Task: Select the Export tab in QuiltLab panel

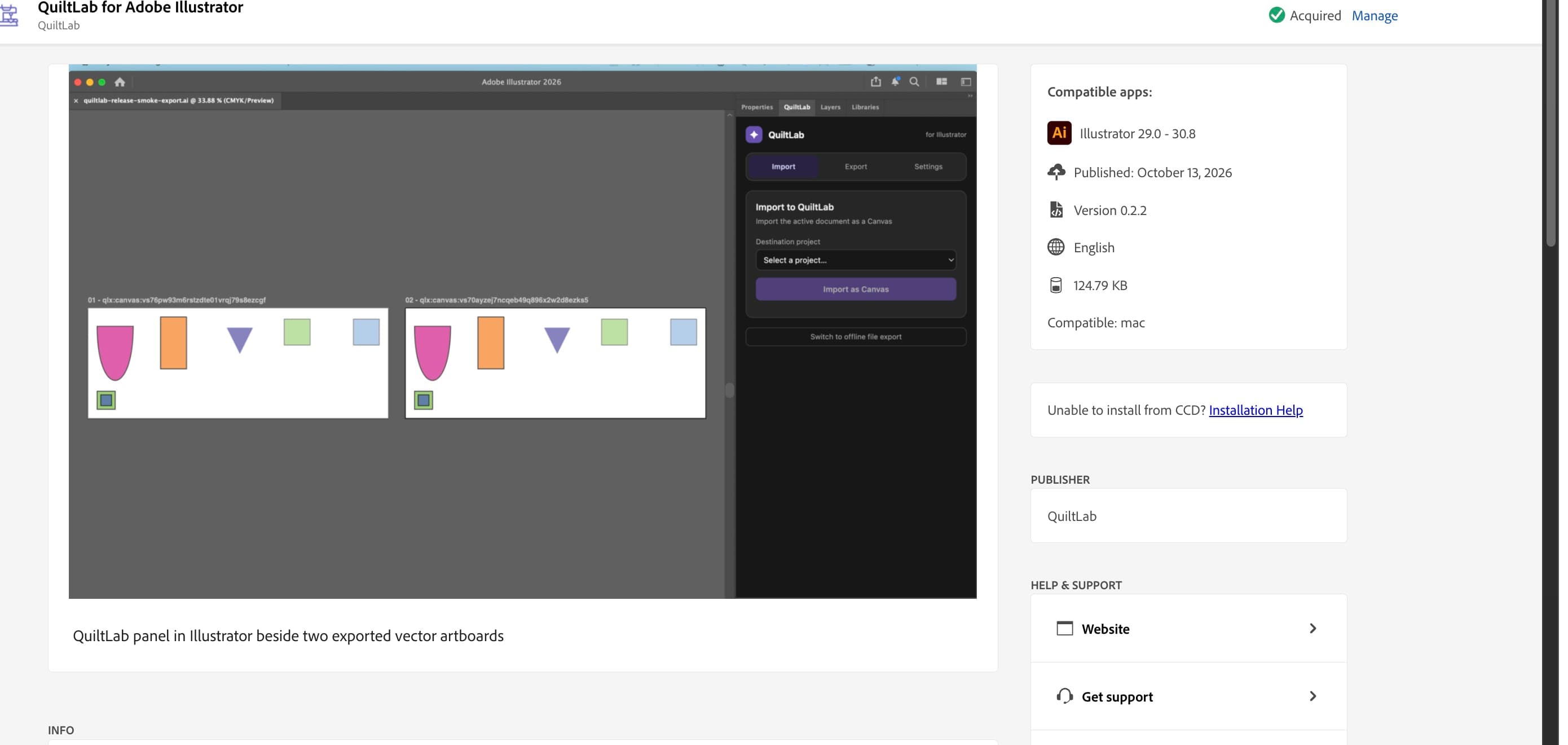Action: click(856, 166)
